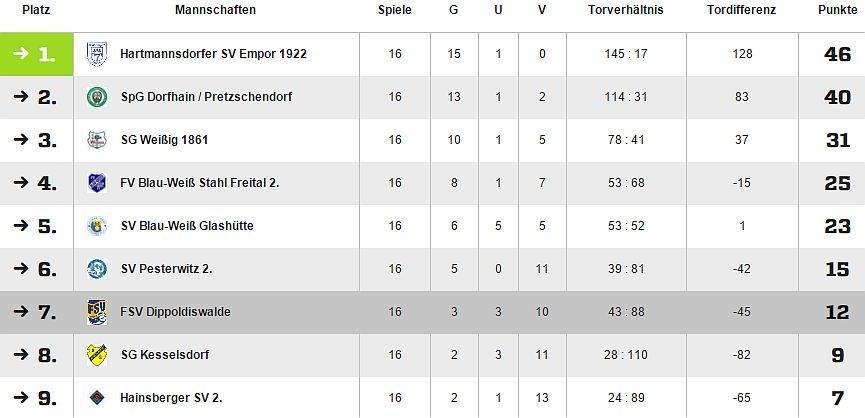
Task: Select the Hainsberger SV 2. team name
Action: point(171,398)
